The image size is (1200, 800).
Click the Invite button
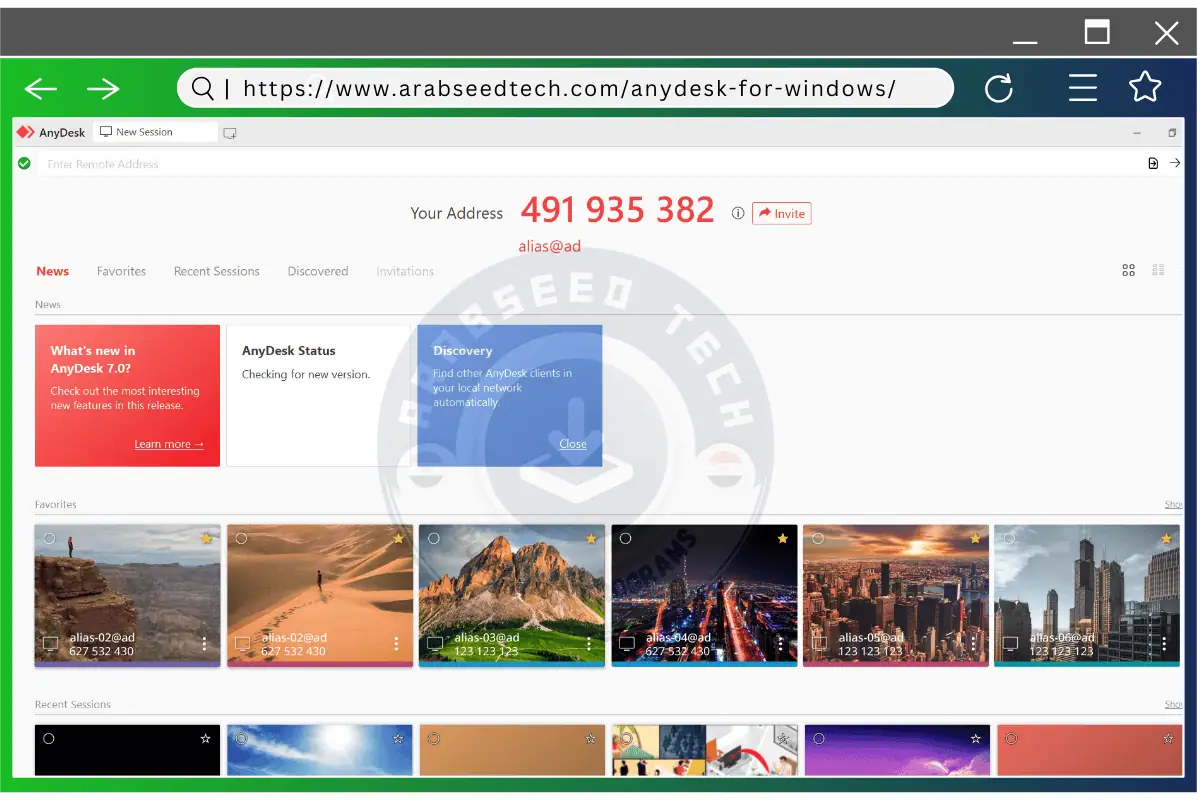click(x=781, y=213)
